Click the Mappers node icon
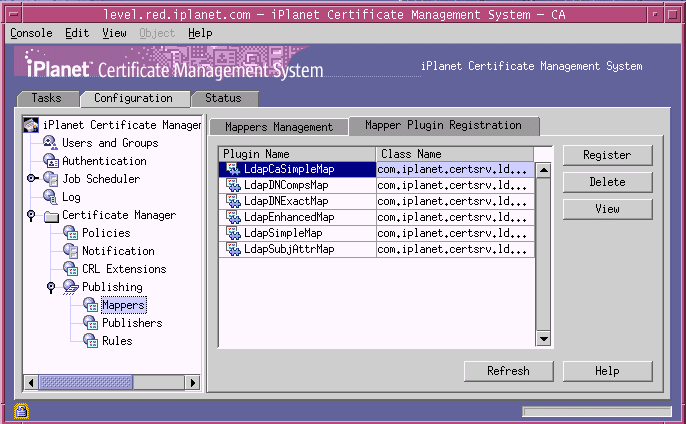 91,305
